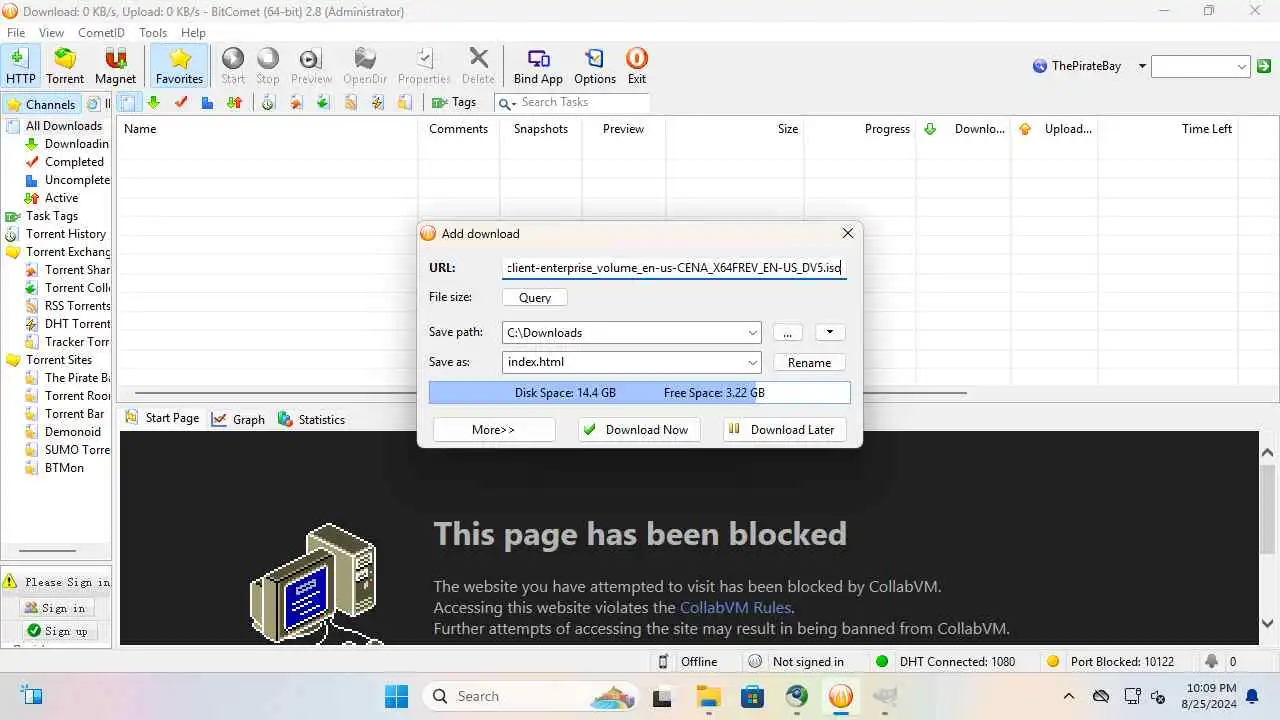Open the small arrow dropdown next to the browse button
1280x720 pixels.
point(830,332)
